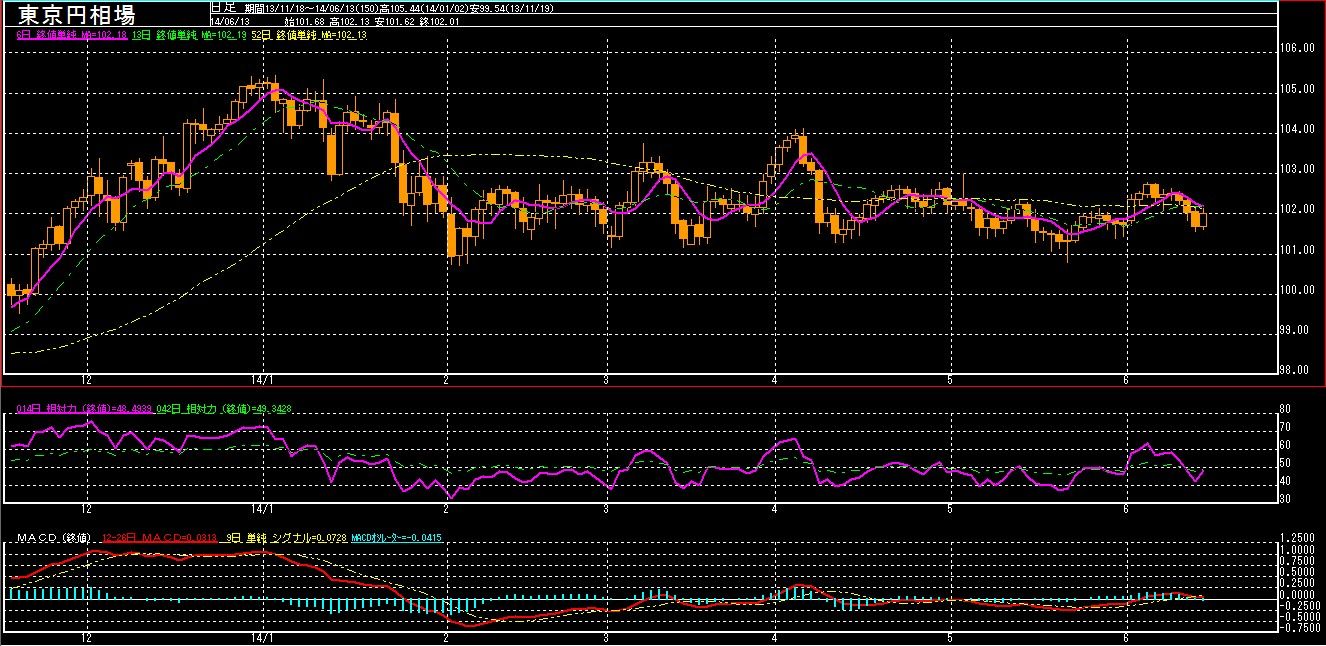Click the 高105.44(14/01/02) high value text
Viewport: 1326px width, 646px height.
click(423, 8)
